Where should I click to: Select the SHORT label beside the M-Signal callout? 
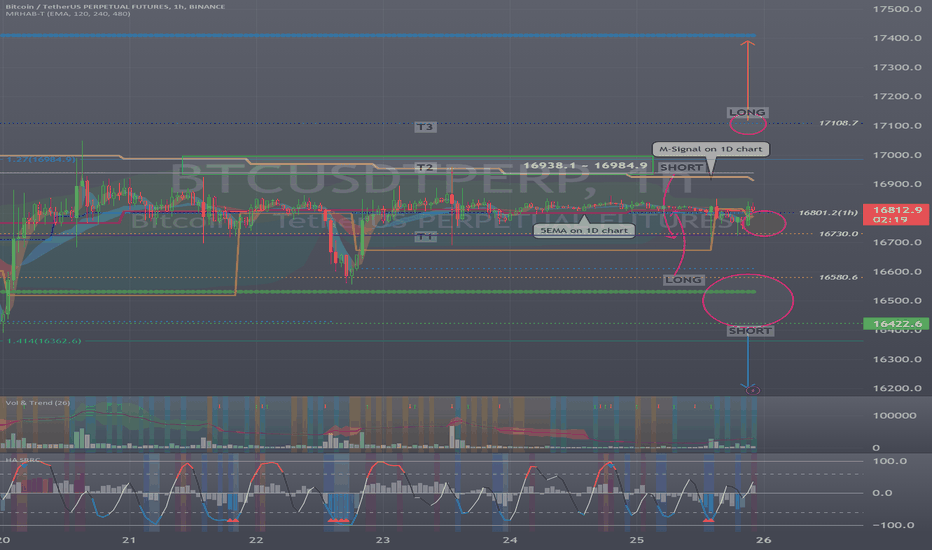(x=681, y=168)
